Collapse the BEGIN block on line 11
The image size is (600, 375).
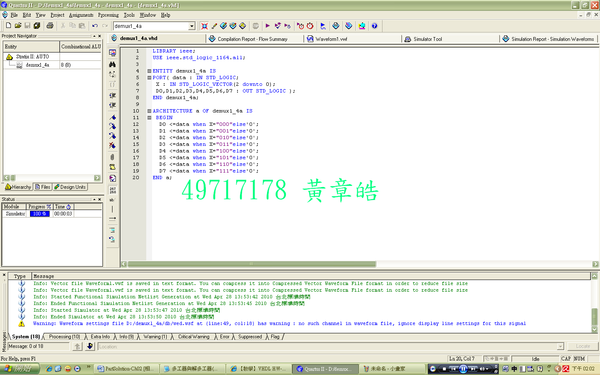tap(149, 117)
